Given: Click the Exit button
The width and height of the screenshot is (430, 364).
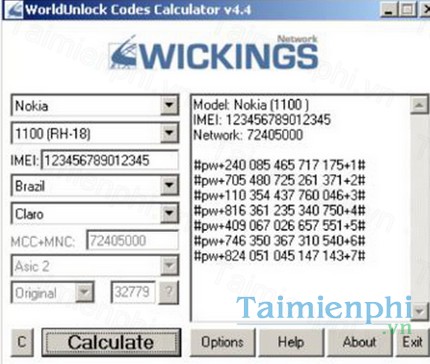Looking at the screenshot, I should point(413,342).
